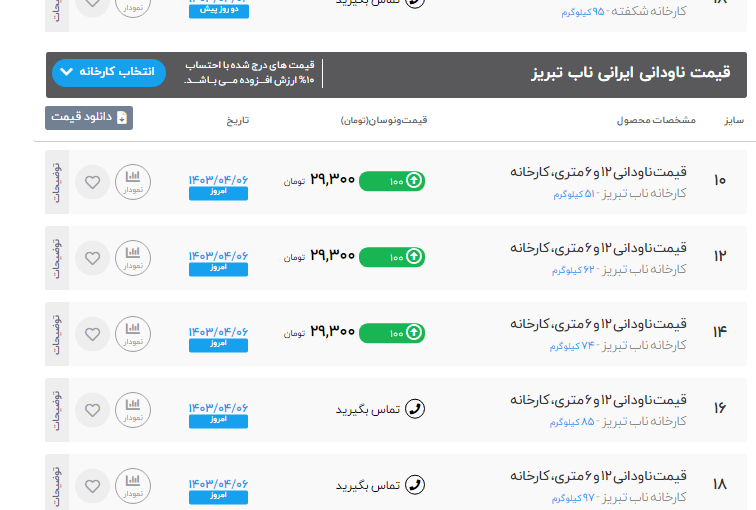Open the chart icon for size 18 row
Viewport: 756px width, 510px height.
133,485
